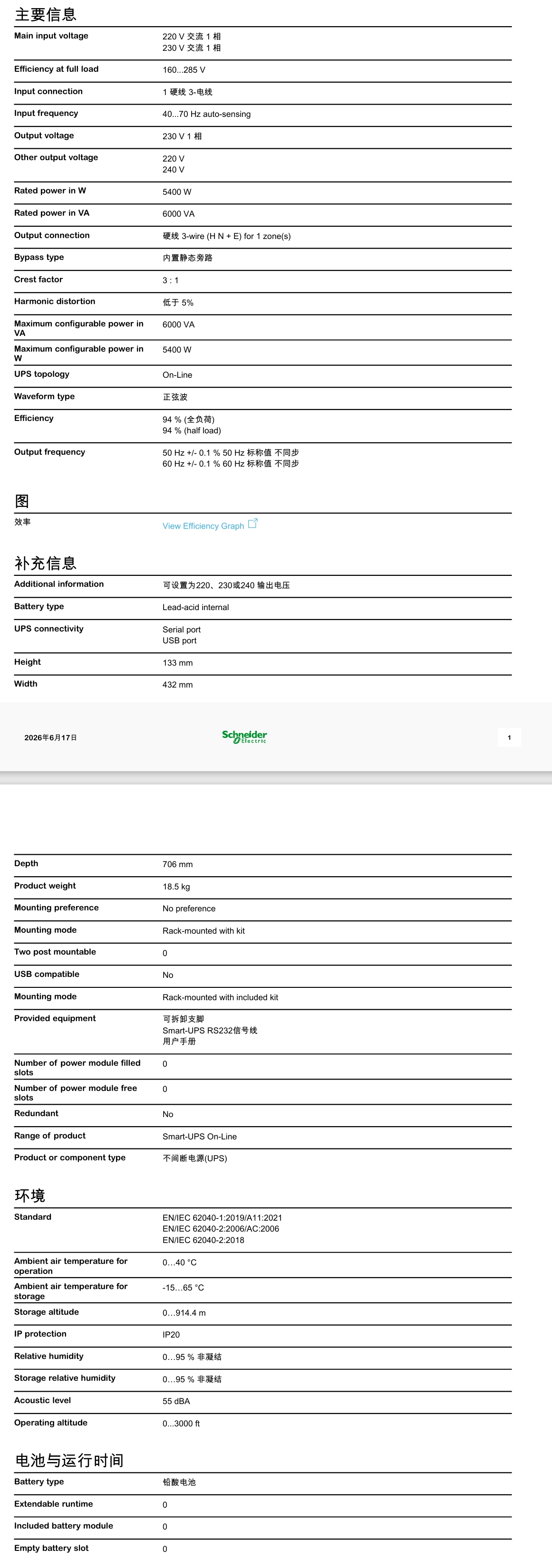
Task: Select the value 160...285 V
Action: [x=184, y=70]
